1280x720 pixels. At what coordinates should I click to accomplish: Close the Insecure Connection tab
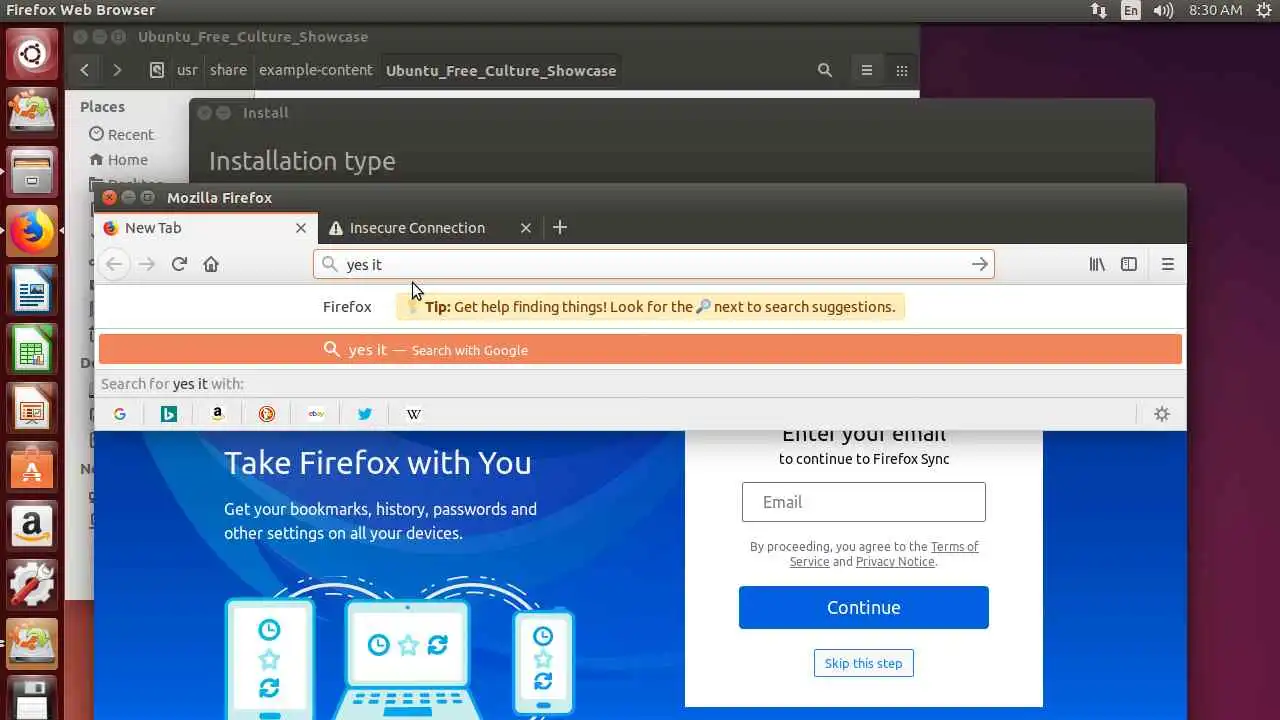pyautogui.click(x=526, y=228)
